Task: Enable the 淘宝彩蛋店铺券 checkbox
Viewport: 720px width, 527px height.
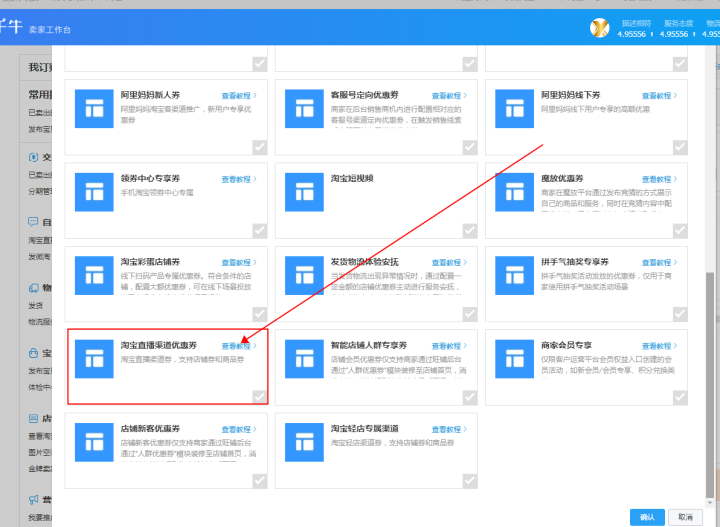Action: (259, 314)
